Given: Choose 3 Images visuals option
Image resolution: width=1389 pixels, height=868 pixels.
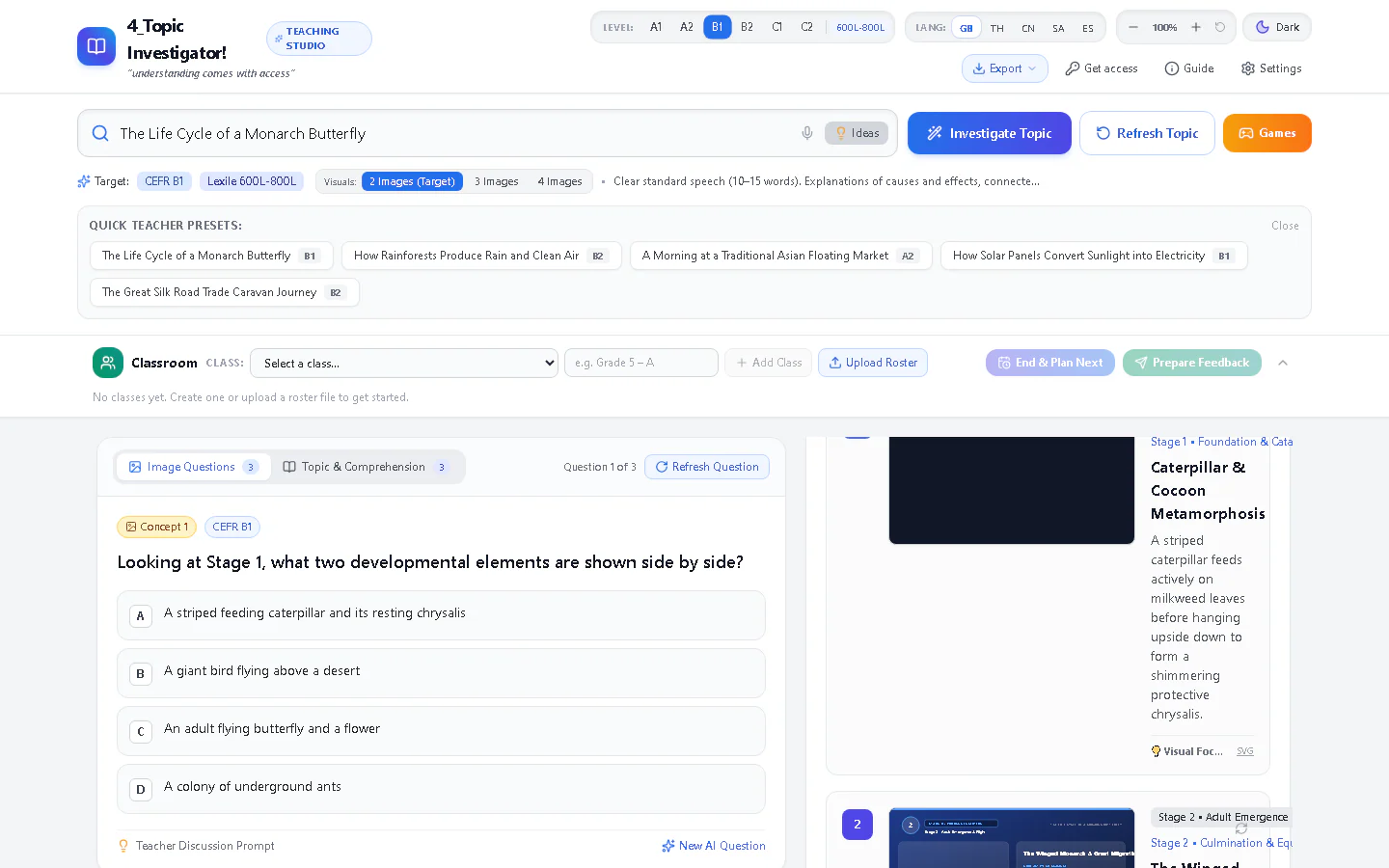Looking at the screenshot, I should tap(496, 181).
